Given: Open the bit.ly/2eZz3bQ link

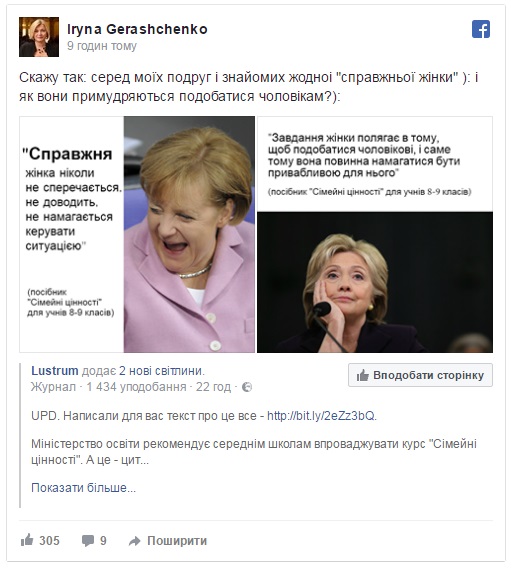Looking at the screenshot, I should coord(321,415).
